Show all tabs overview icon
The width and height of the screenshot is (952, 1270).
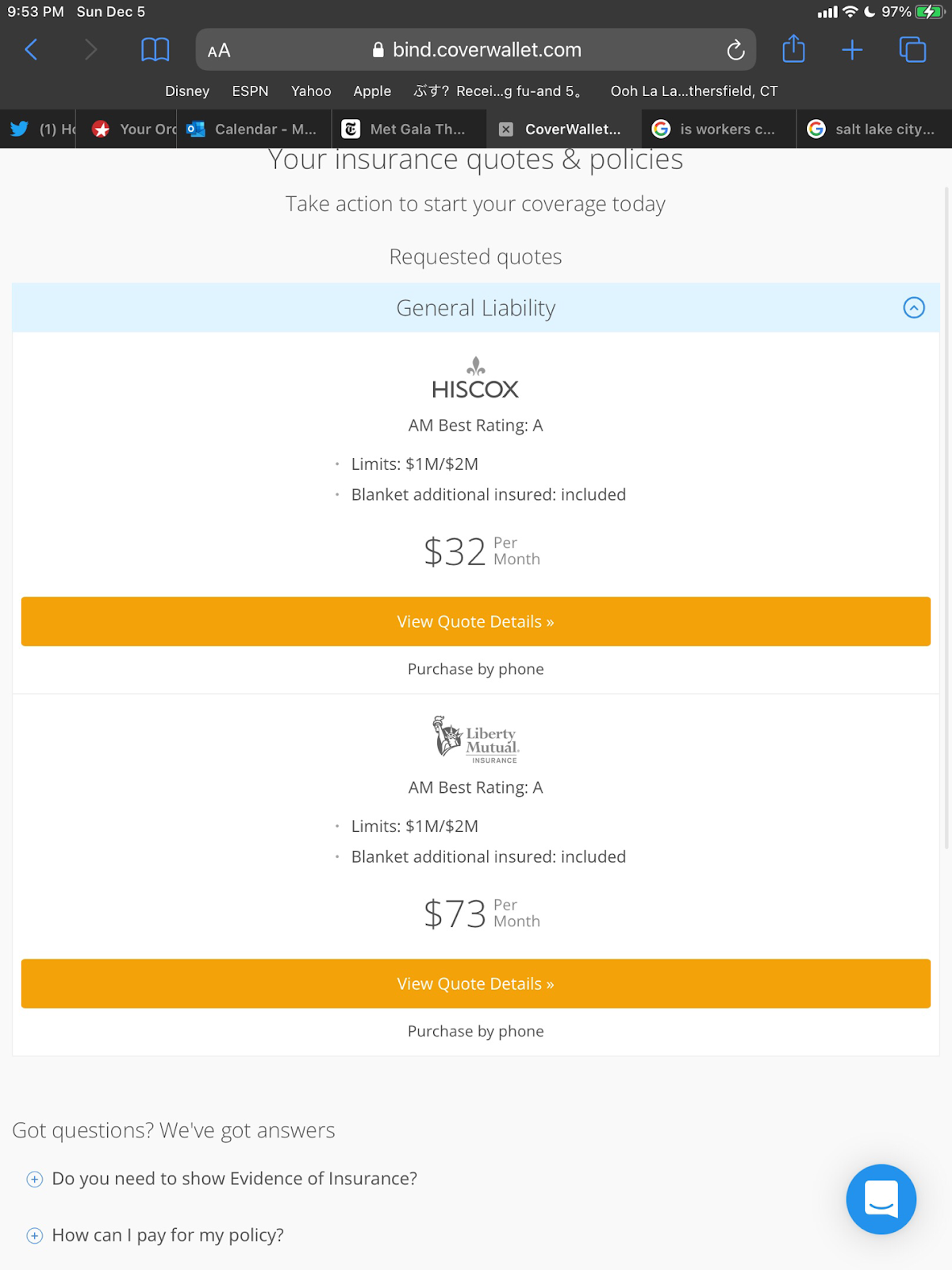(912, 50)
